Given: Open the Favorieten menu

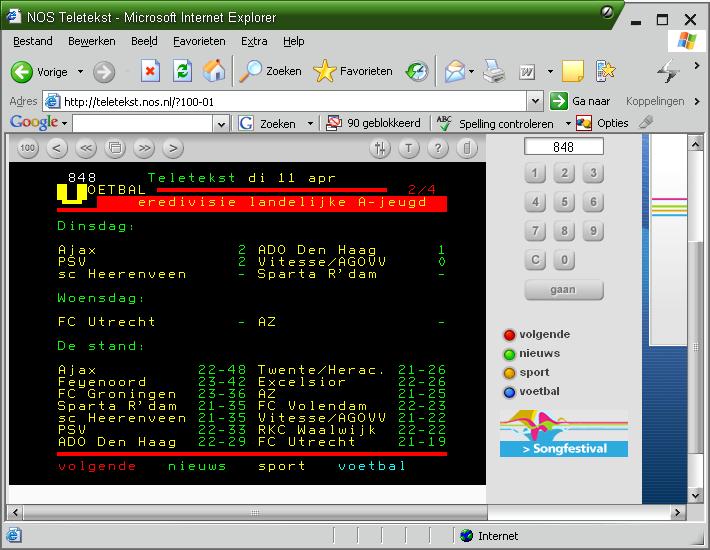Looking at the screenshot, I should 199,41.
